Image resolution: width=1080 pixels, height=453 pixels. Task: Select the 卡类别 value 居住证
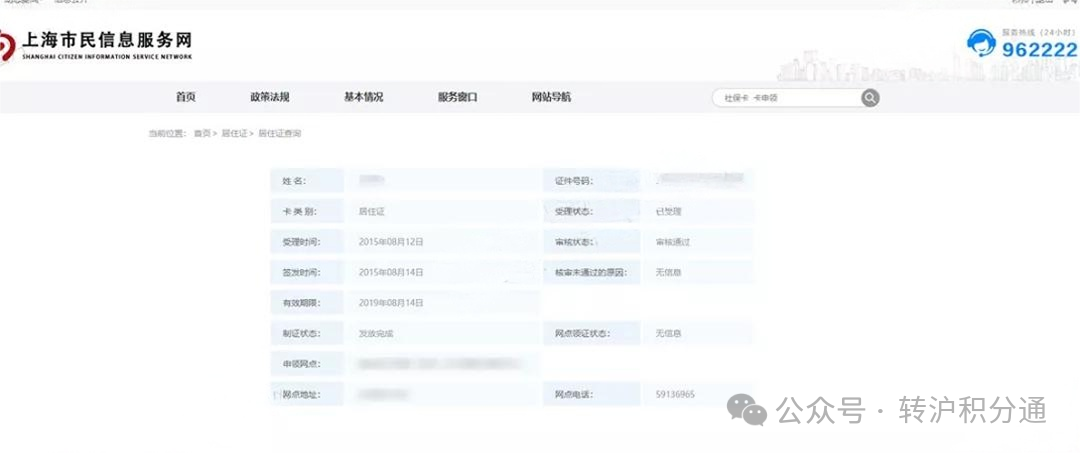(372, 211)
